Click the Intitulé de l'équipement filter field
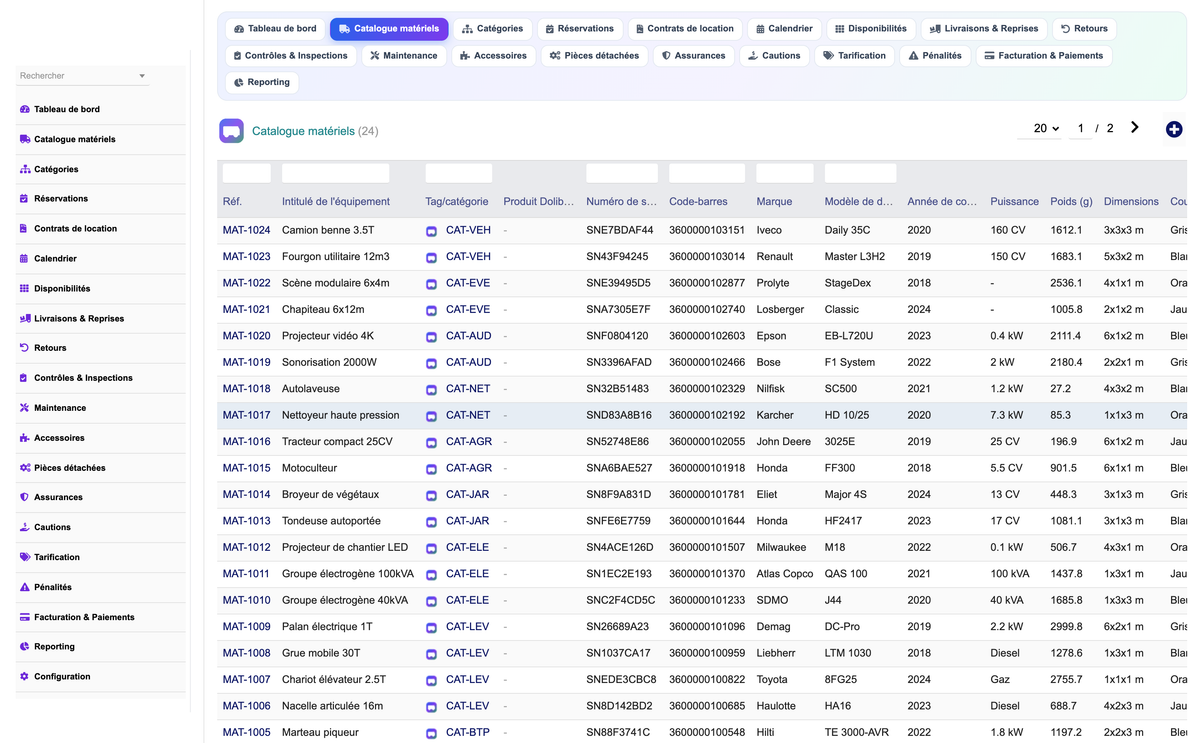This screenshot has width=1200, height=743. click(x=335, y=173)
